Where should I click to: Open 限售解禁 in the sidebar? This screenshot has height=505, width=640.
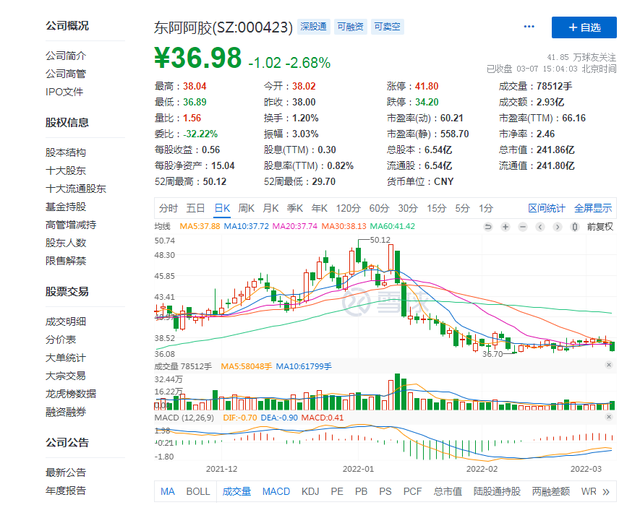click(66, 261)
